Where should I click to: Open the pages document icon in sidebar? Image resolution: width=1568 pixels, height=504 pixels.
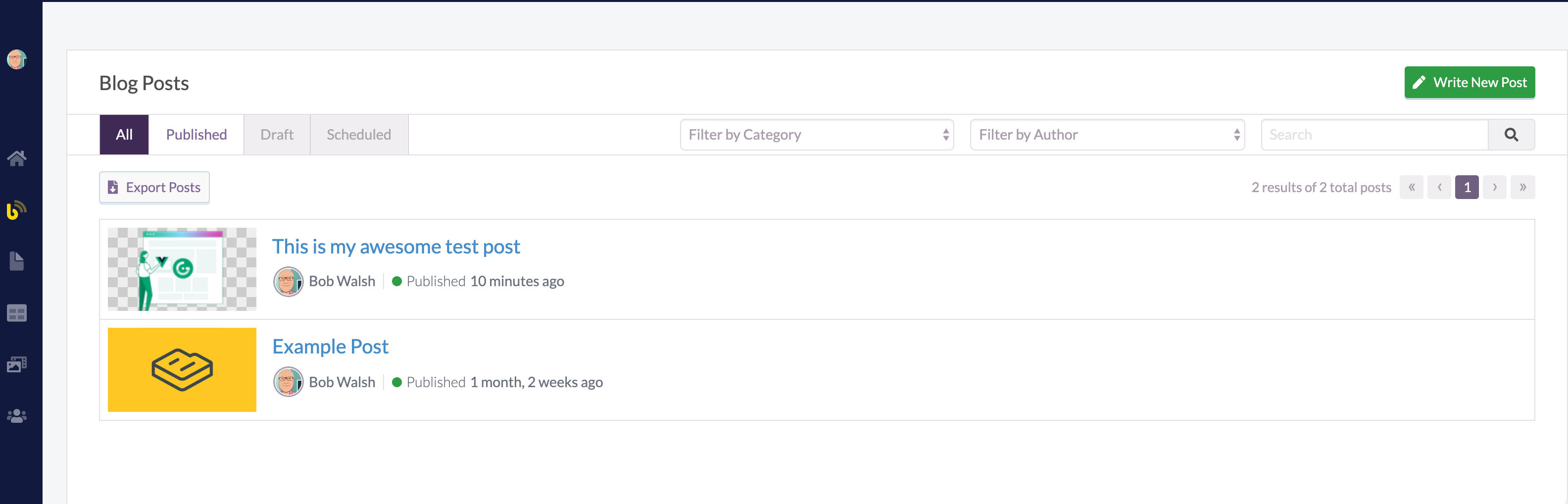16,261
